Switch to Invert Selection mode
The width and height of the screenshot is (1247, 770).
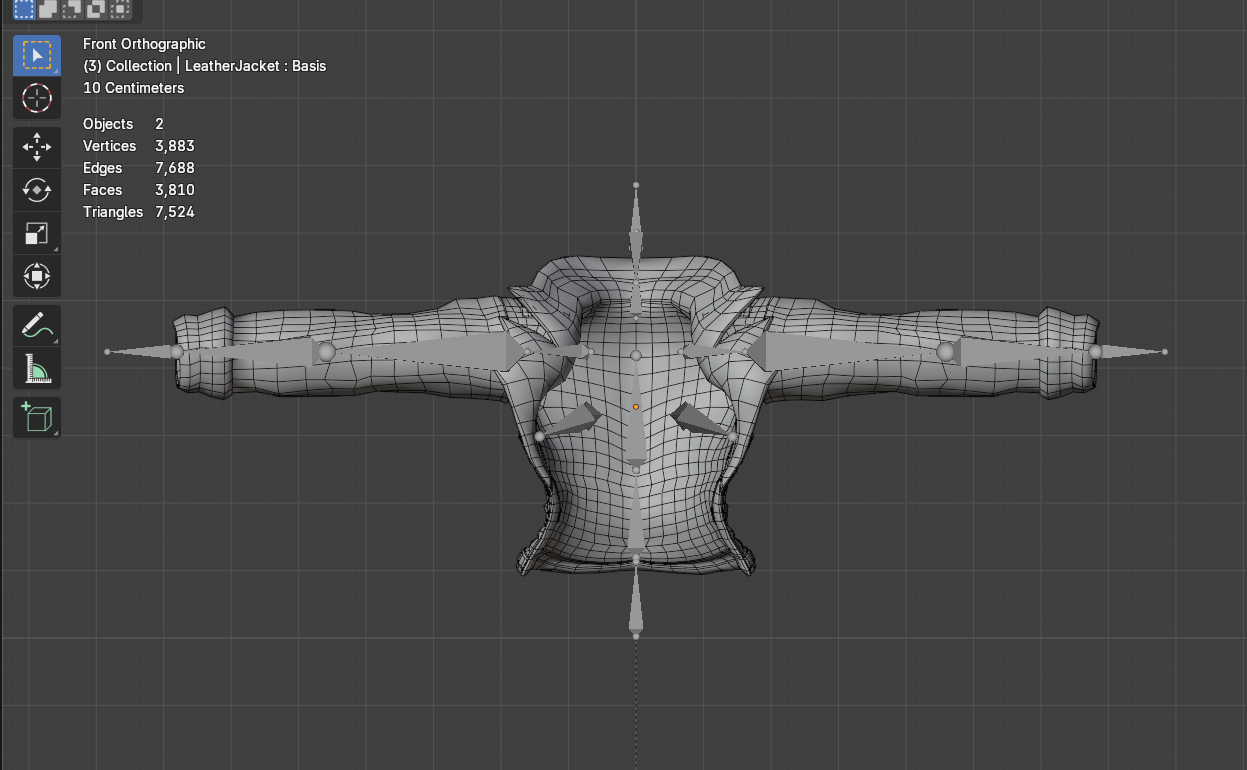[x=95, y=9]
